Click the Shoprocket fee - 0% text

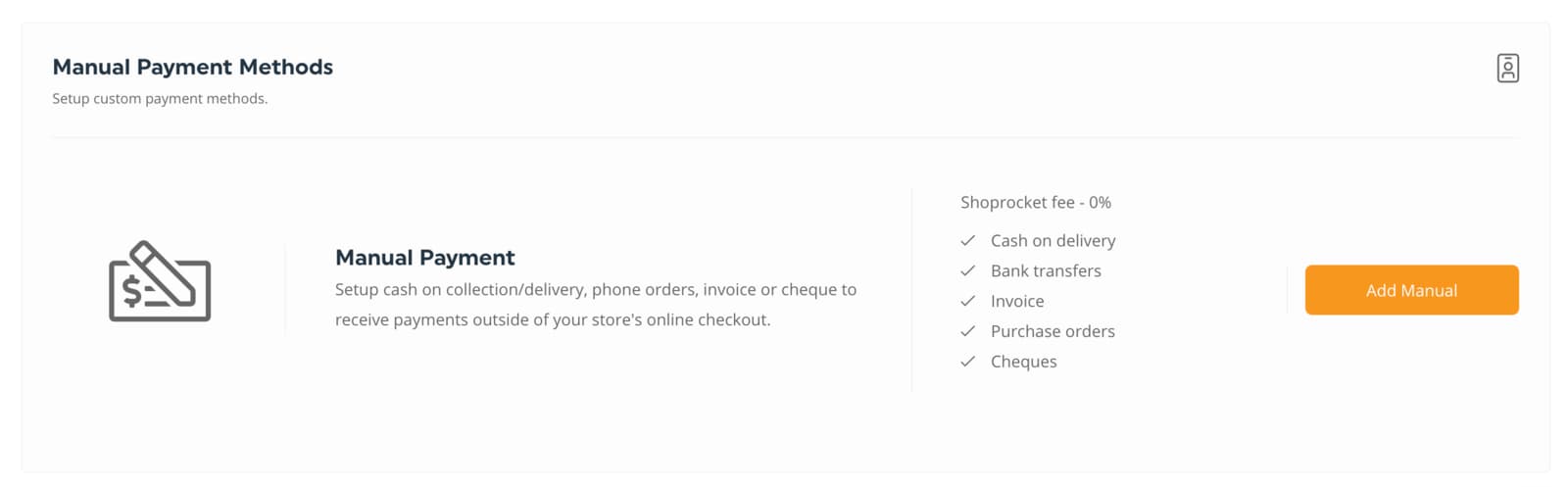coord(1036,203)
